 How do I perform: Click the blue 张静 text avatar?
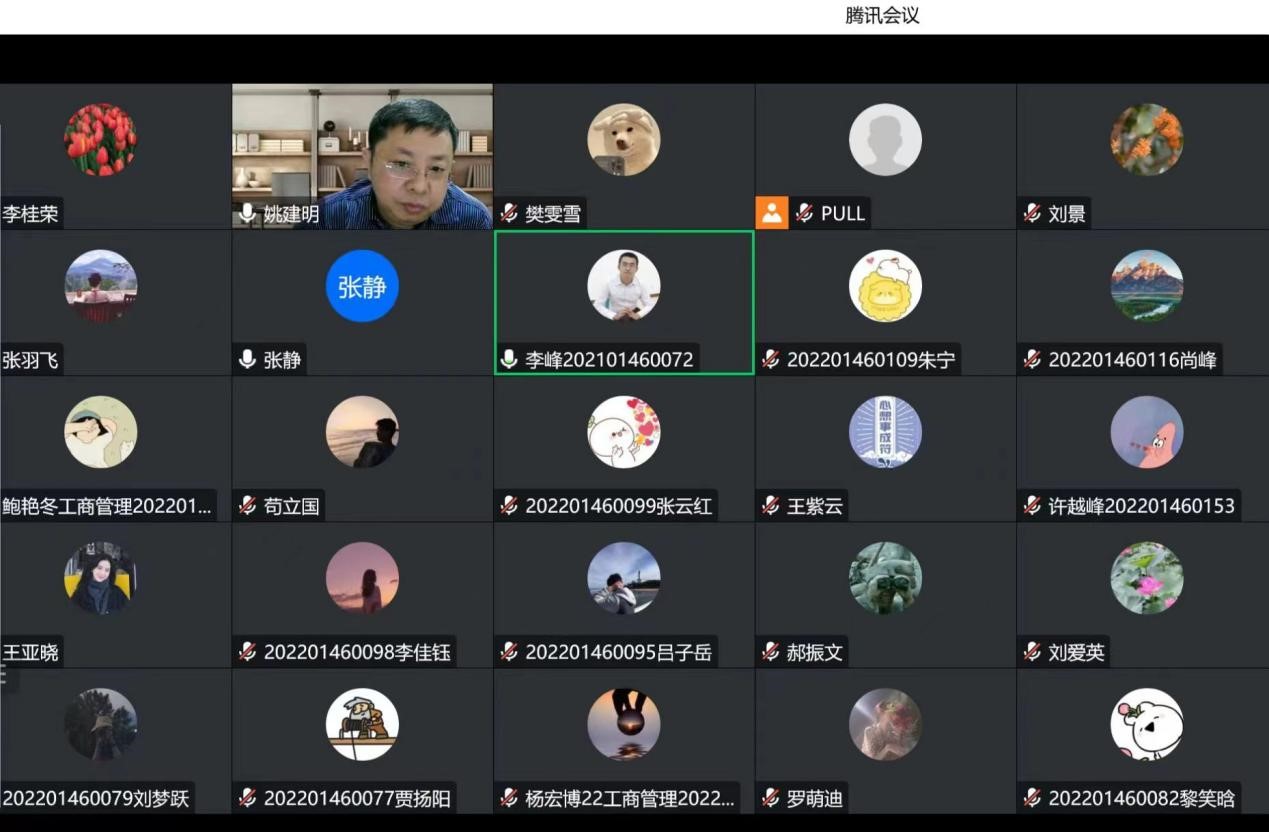[362, 286]
